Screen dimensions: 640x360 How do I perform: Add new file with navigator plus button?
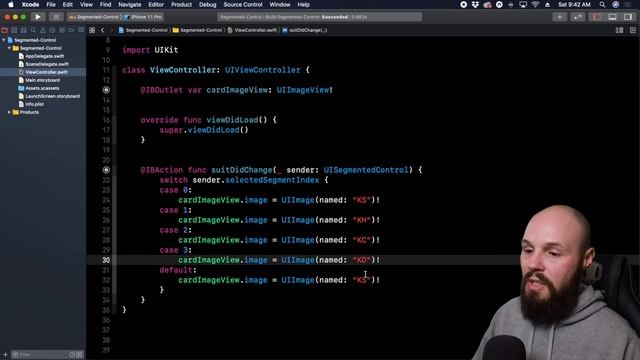(x=5, y=355)
